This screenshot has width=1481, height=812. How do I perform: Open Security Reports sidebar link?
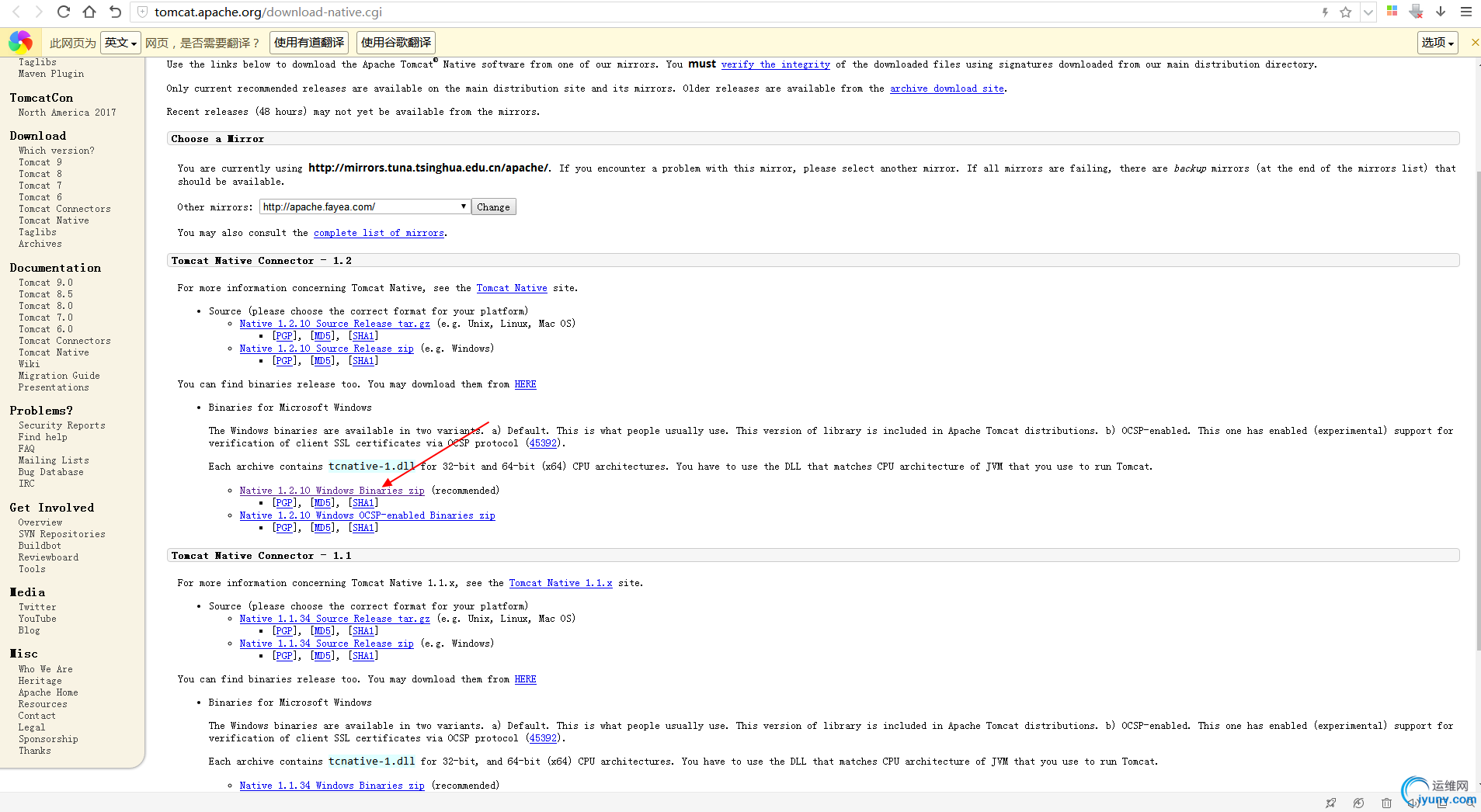click(x=62, y=425)
